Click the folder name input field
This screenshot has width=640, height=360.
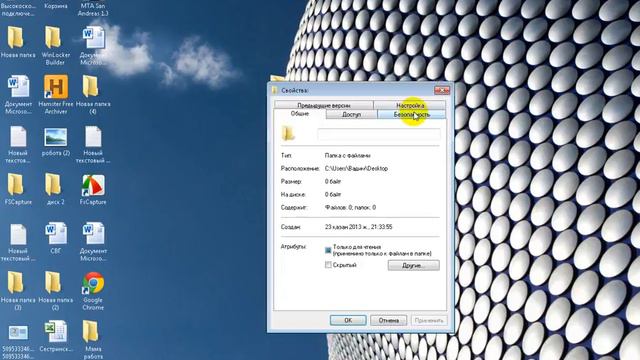coord(379,134)
